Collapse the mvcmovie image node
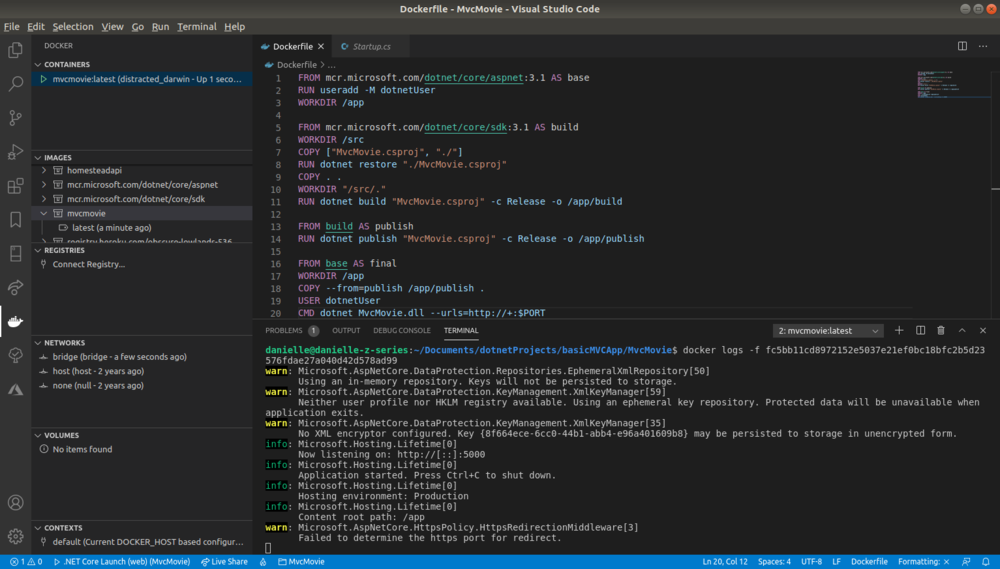The width and height of the screenshot is (1000, 569). click(44, 214)
